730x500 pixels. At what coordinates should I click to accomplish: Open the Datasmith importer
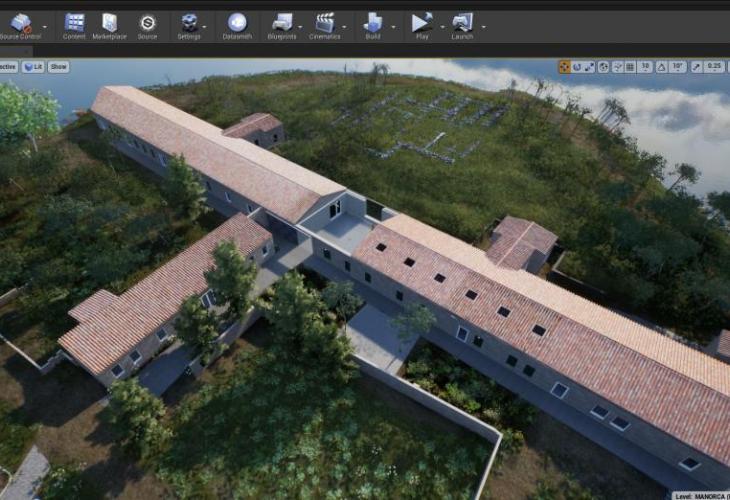tap(237, 24)
